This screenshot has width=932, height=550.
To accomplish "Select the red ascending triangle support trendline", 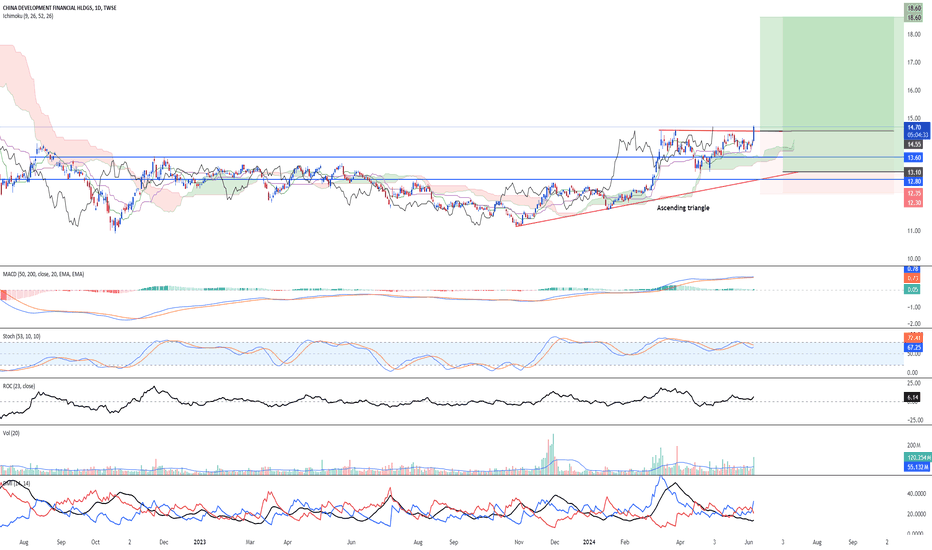I will [x=657, y=199].
